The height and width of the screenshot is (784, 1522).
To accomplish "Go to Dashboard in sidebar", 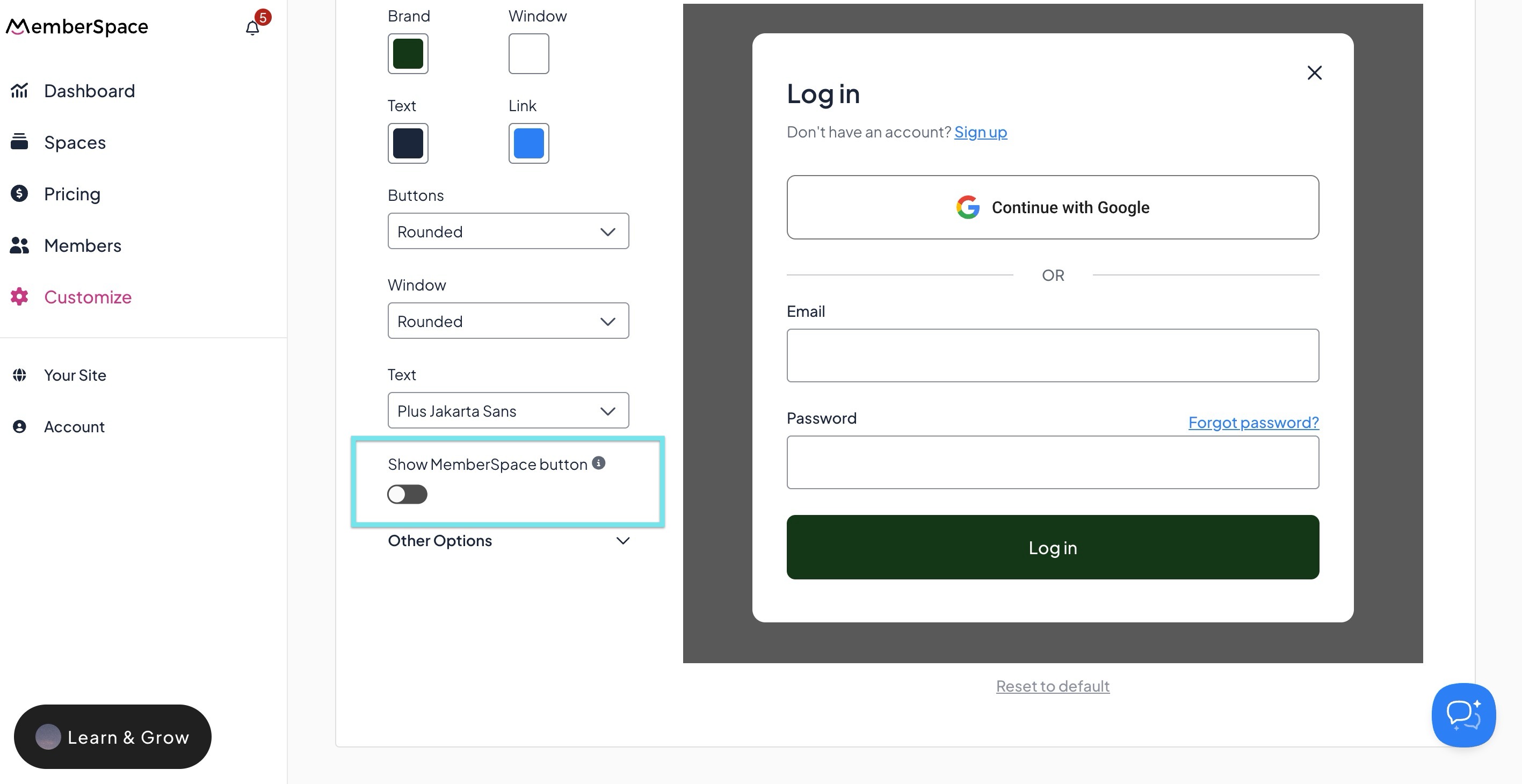I will 90,91.
